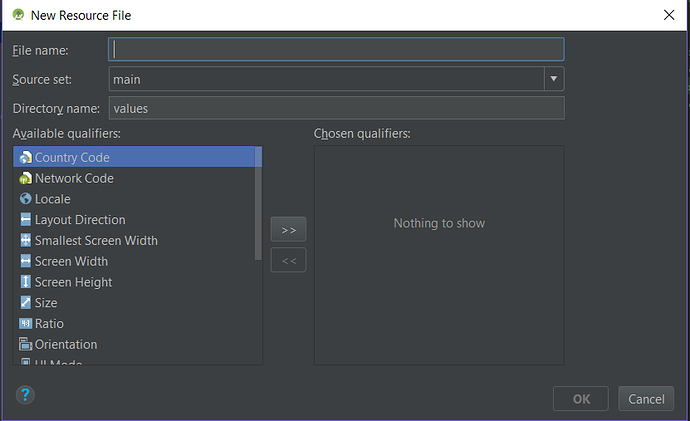Click the Network Code qualifier icon
Image resolution: width=690 pixels, height=421 pixels.
[26, 178]
